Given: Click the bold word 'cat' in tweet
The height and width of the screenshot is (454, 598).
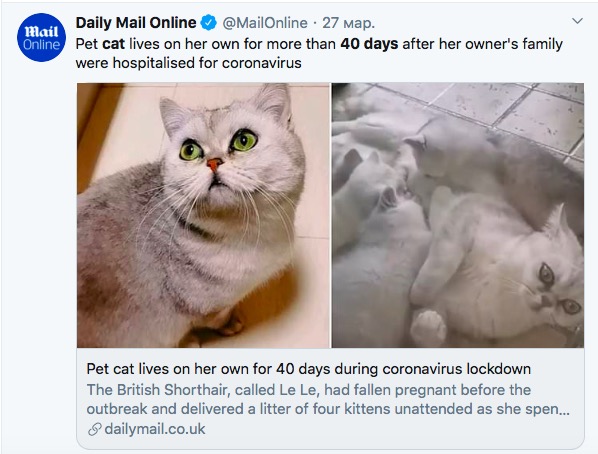Looking at the screenshot, I should (x=114, y=44).
